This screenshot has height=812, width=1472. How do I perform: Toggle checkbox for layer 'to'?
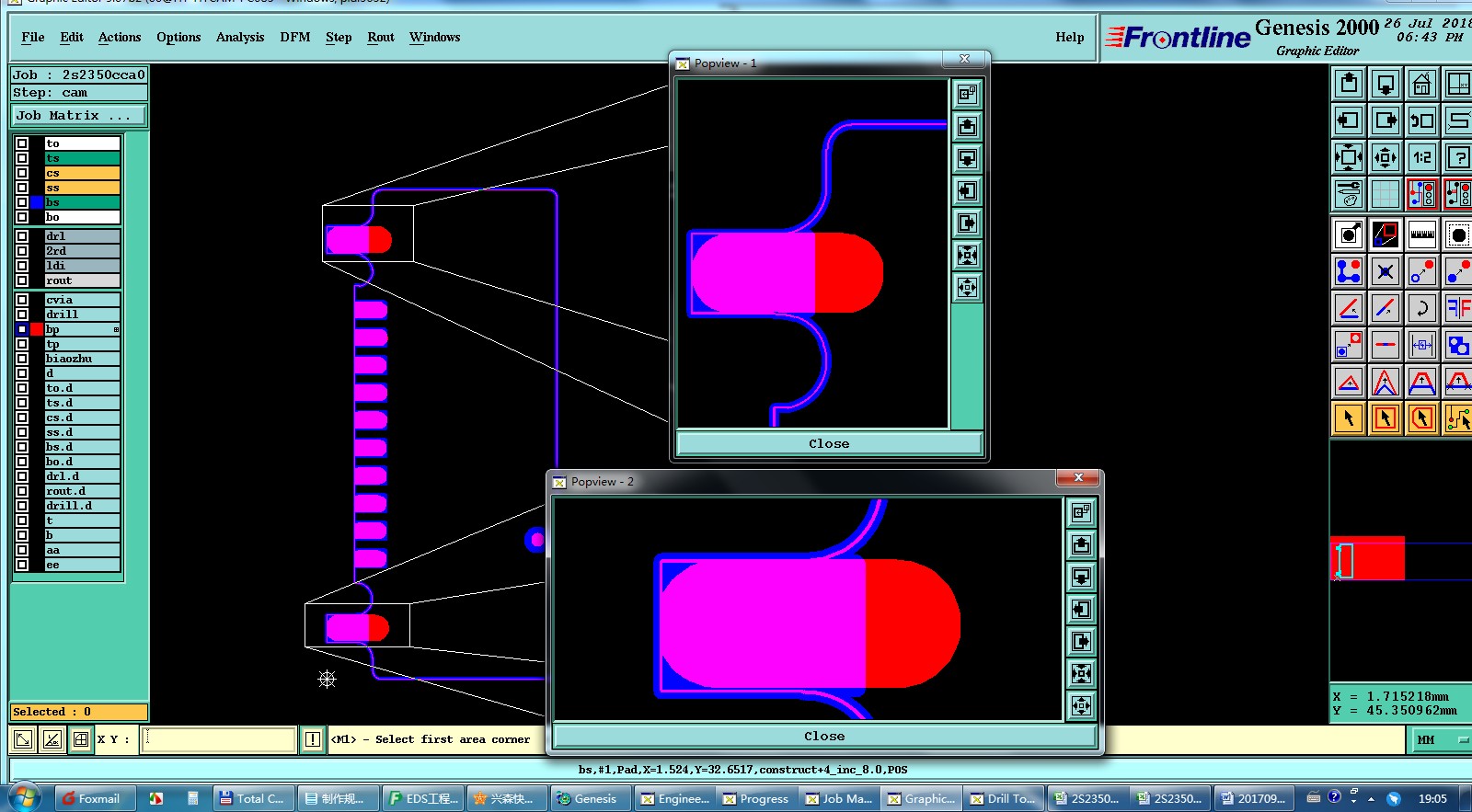[x=22, y=143]
